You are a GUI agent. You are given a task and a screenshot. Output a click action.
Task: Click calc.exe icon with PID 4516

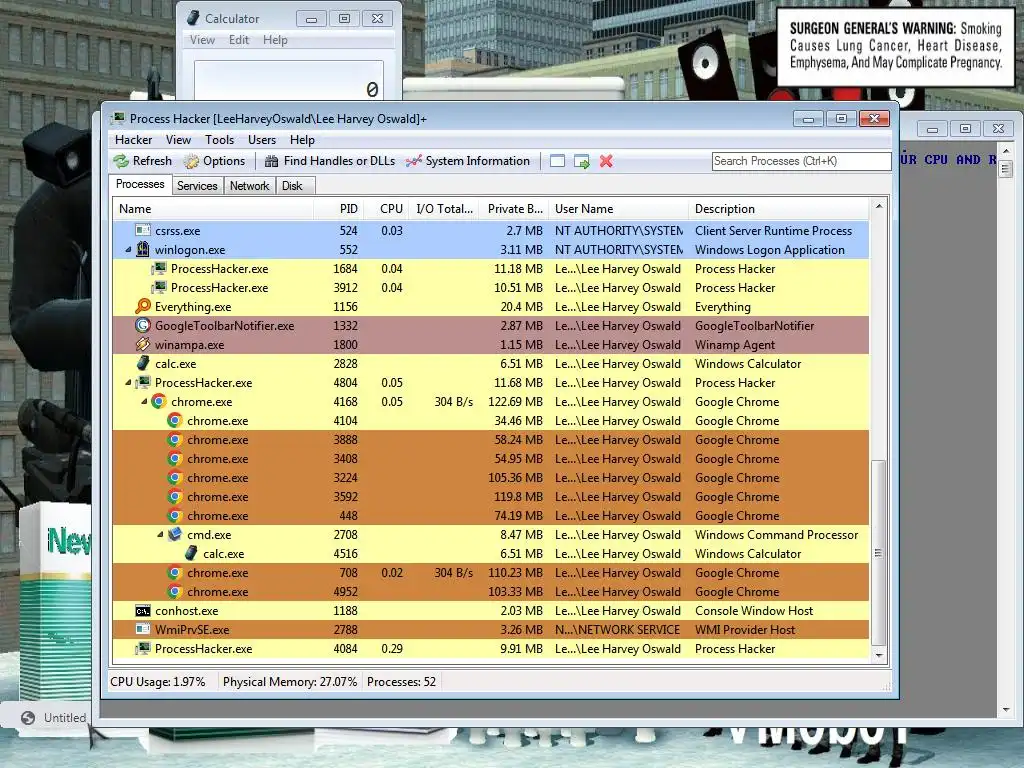pos(191,553)
